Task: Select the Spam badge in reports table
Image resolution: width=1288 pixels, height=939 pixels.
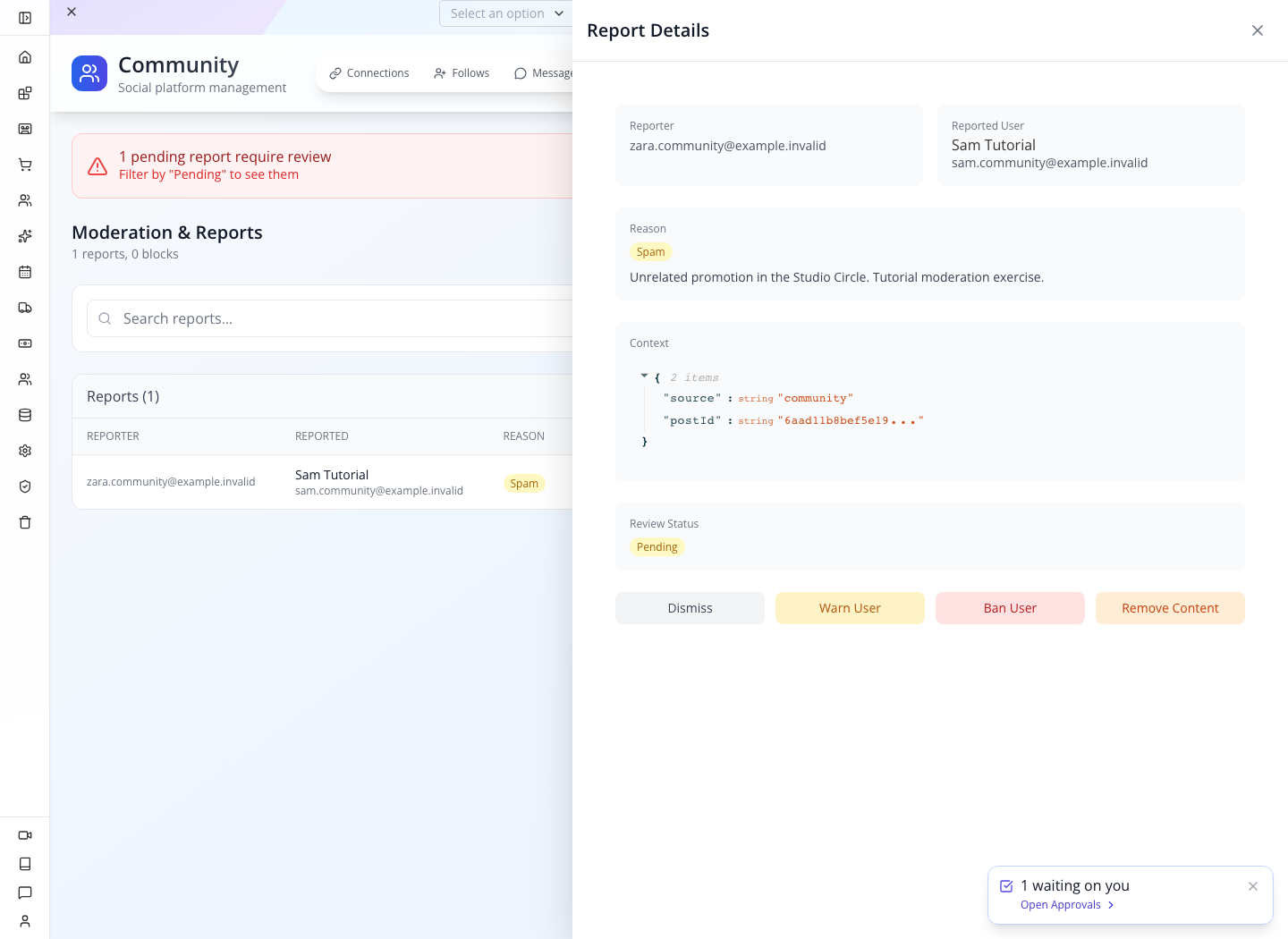Action: 524,484
